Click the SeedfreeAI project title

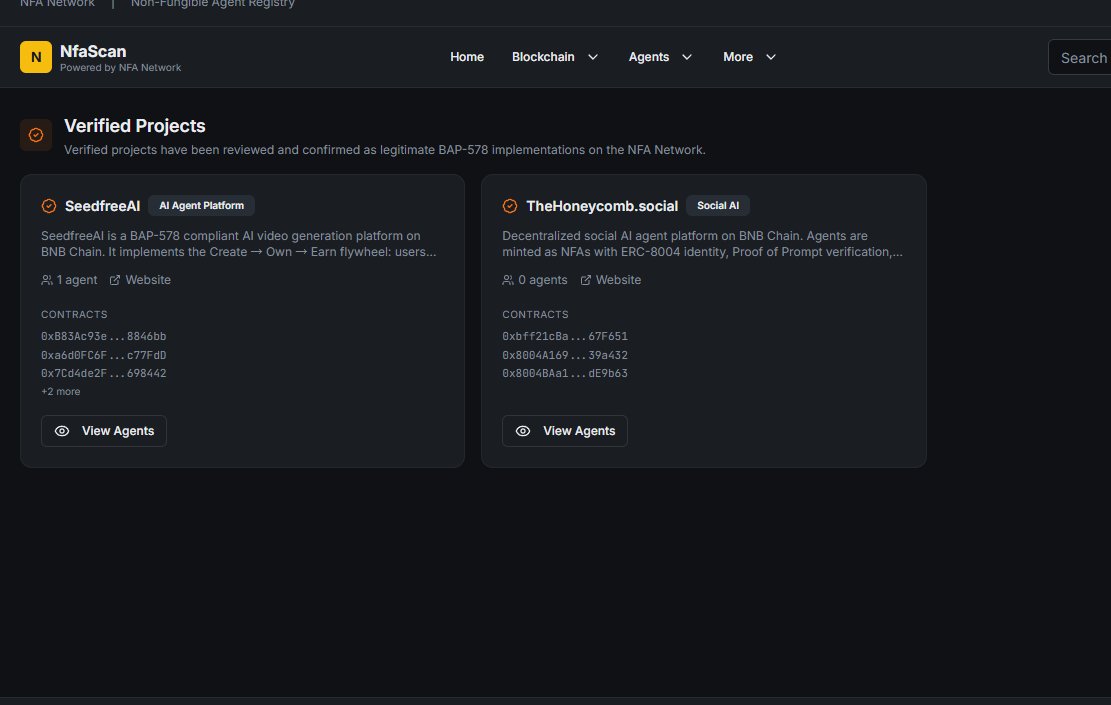(102, 206)
